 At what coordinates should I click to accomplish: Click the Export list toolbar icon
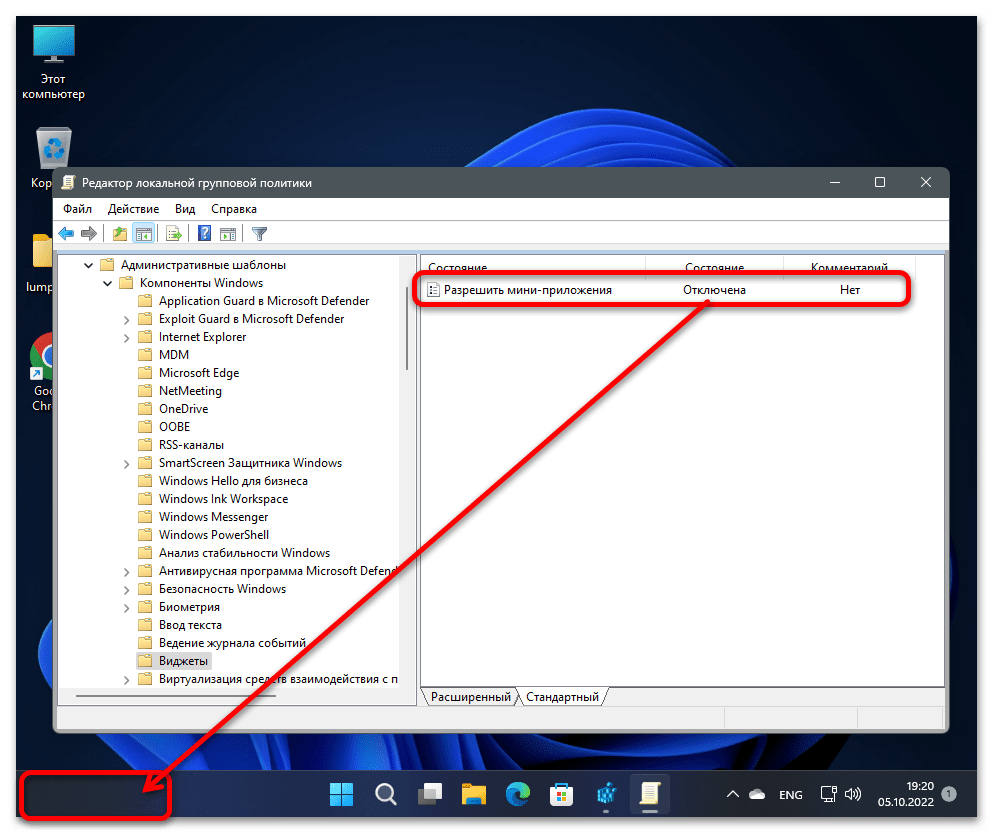[x=174, y=234]
